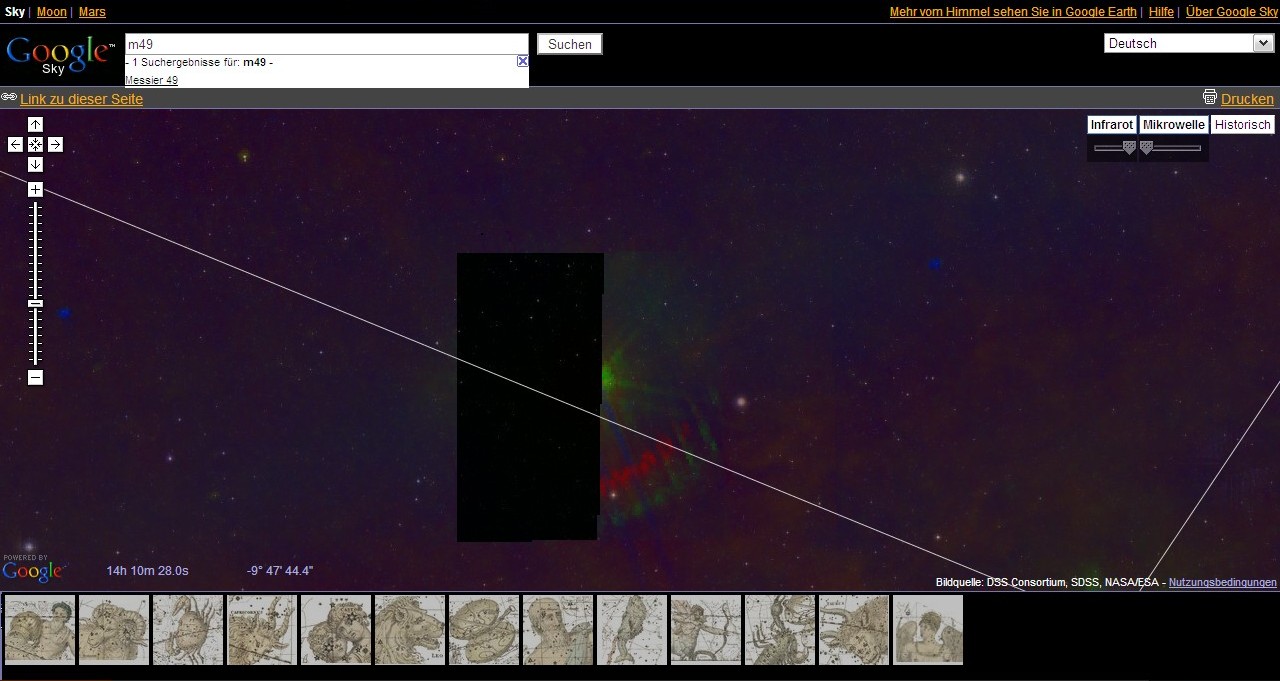This screenshot has width=1280, height=681.
Task: Select the last (Virgo) constellation thumbnail
Action: [x=928, y=630]
